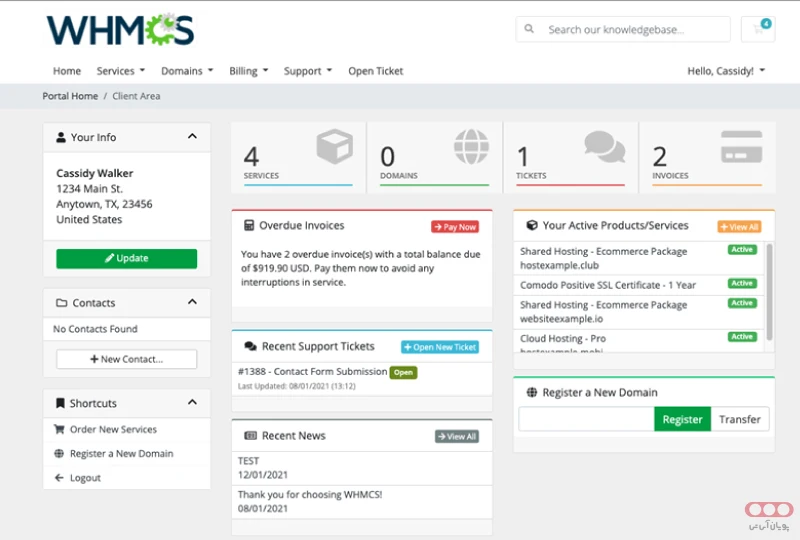
Task: Click the Domains globe icon in stats
Action: point(471,146)
